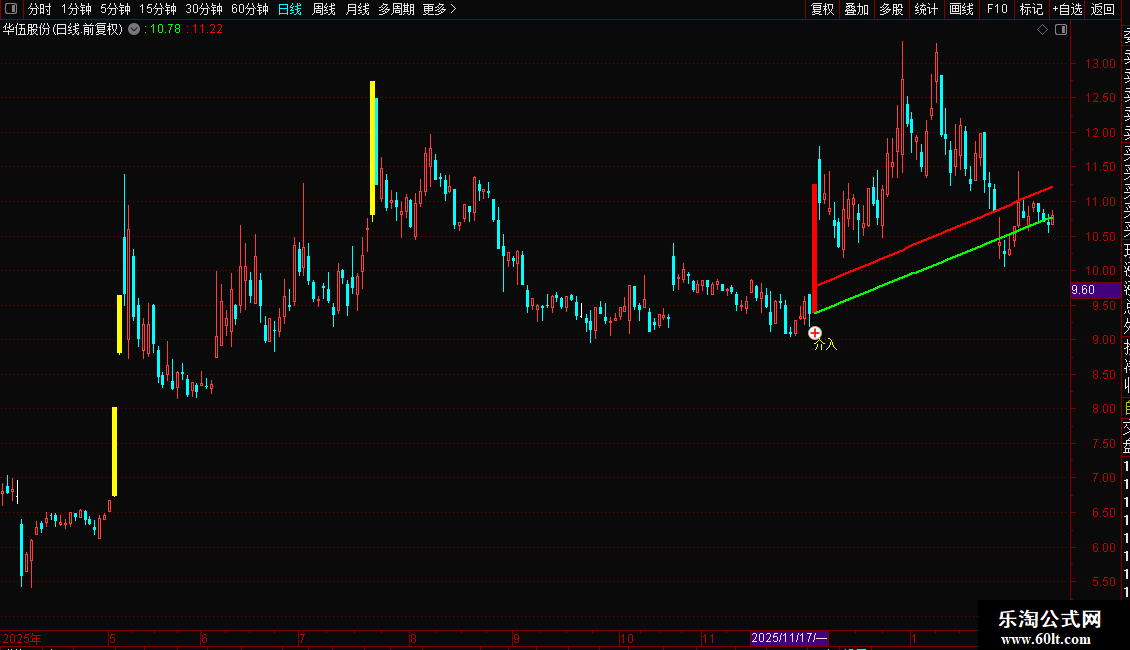Open the 多股 multi-stock view
The width and height of the screenshot is (1130, 650).
coord(891,9)
